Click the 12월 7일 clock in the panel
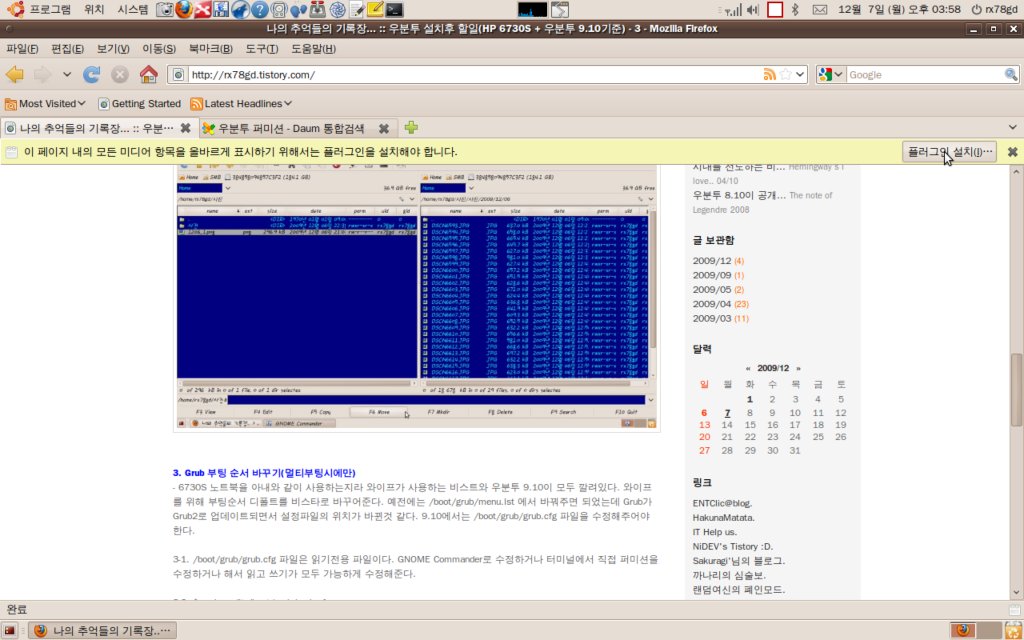 click(x=899, y=9)
